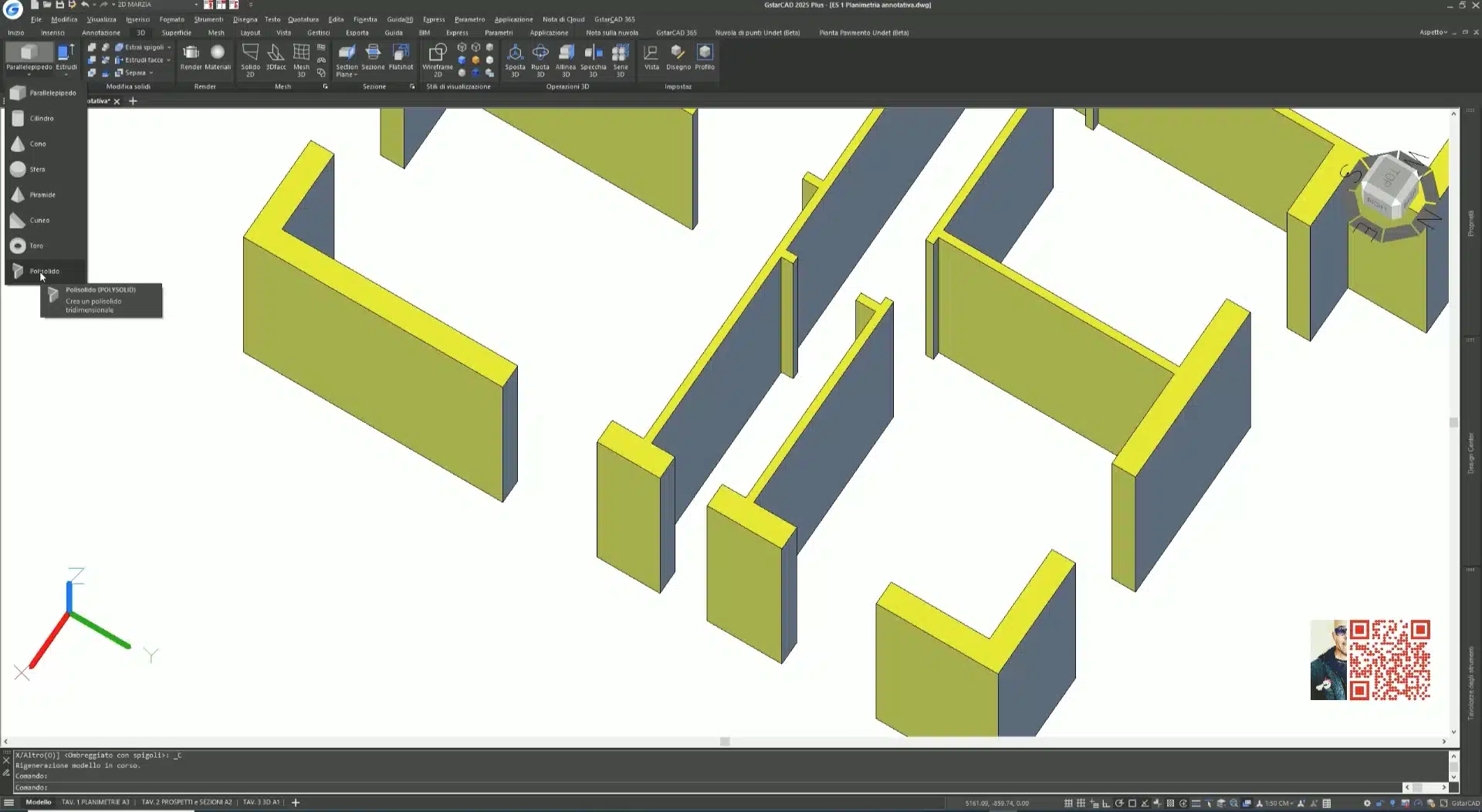Switch to the Annotazione ribbon tab
Image resolution: width=1482 pixels, height=812 pixels.
point(101,32)
